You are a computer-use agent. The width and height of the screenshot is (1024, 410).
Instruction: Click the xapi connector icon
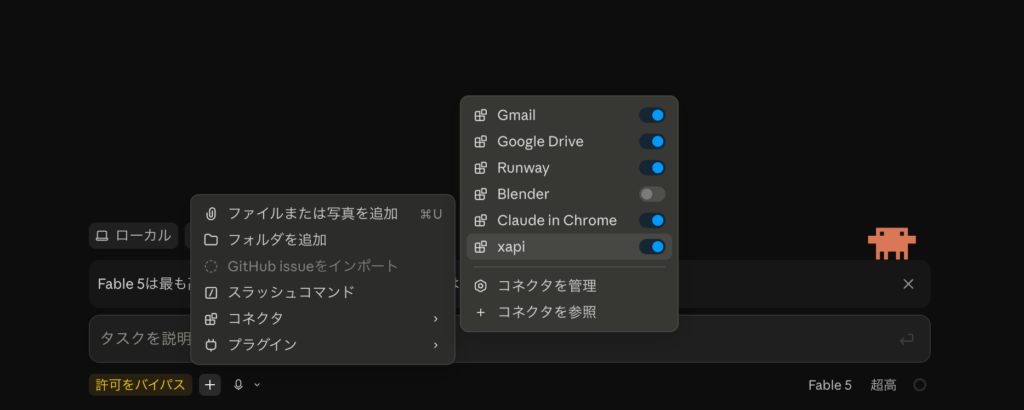pos(481,247)
